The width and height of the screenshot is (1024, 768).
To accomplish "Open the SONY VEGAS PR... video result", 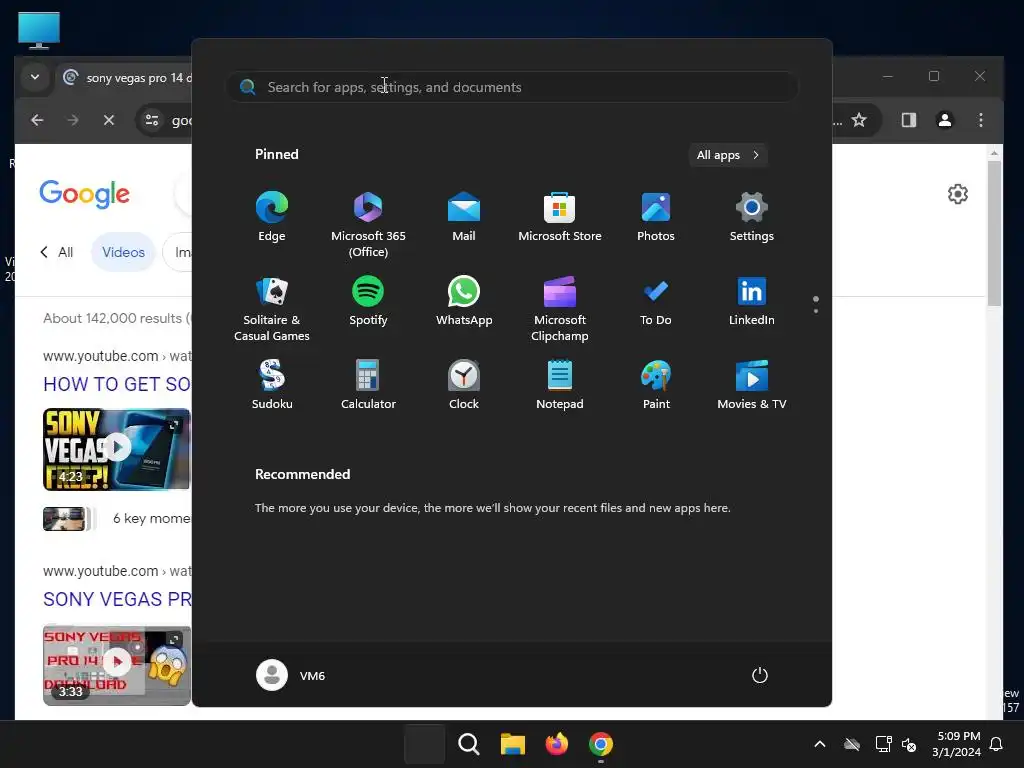I will (117, 599).
